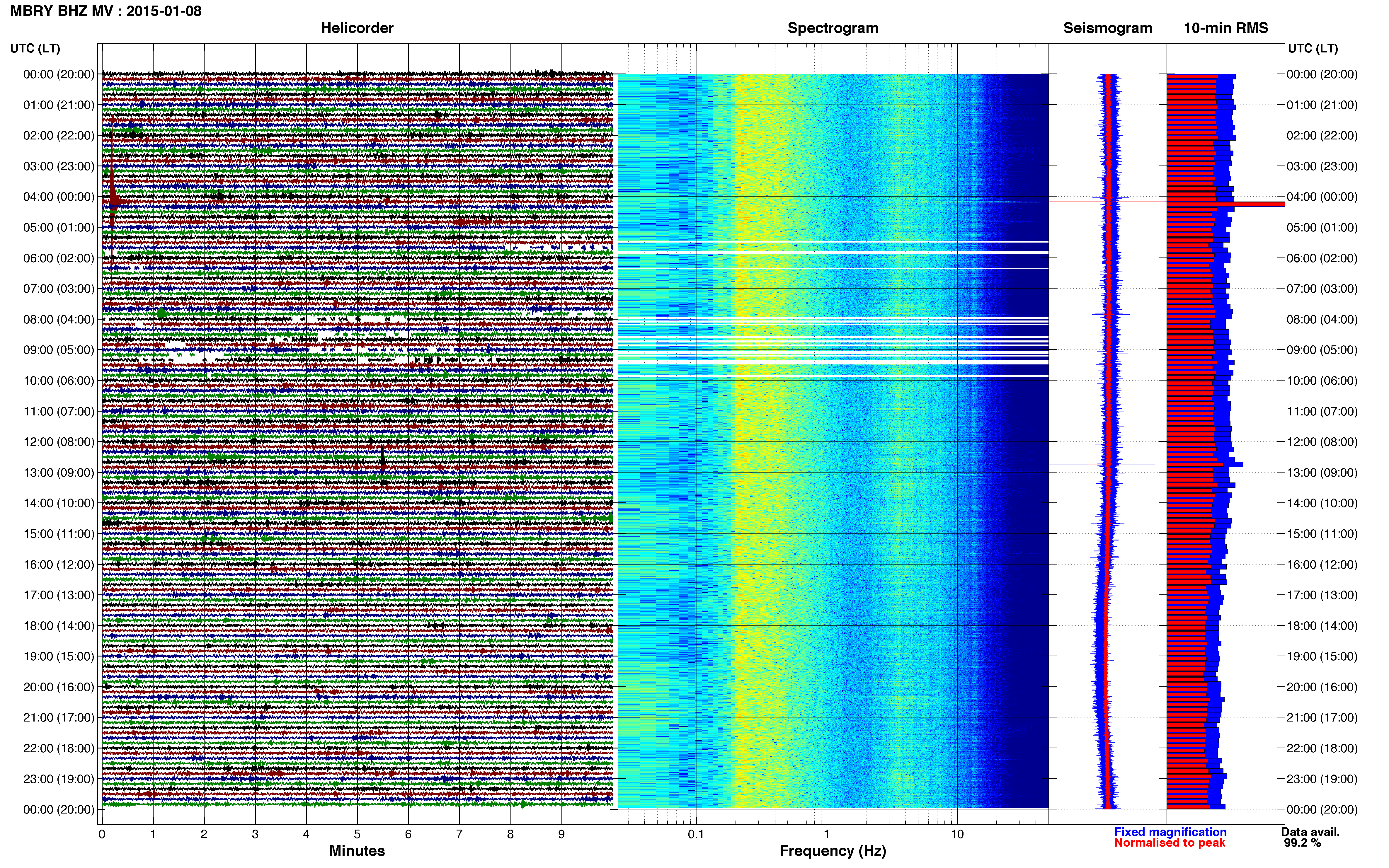Click the '2' tick on the Minutes axis
Screen dimensions: 1389x868
[204, 835]
